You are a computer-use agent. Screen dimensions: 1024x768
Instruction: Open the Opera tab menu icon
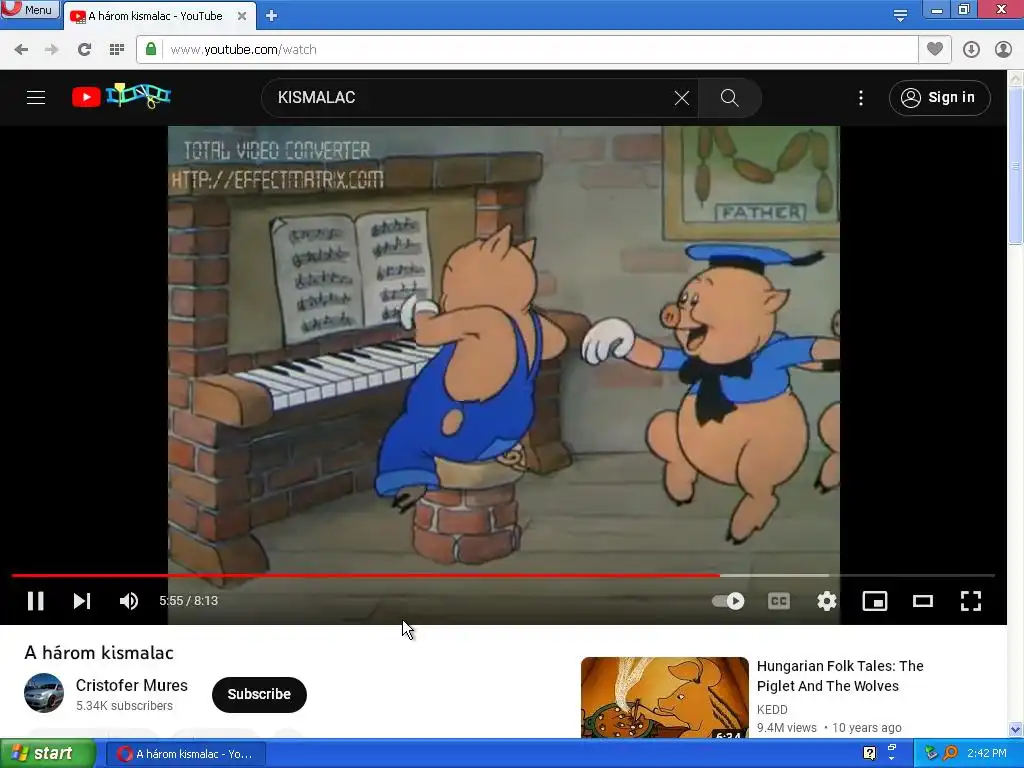pos(900,15)
